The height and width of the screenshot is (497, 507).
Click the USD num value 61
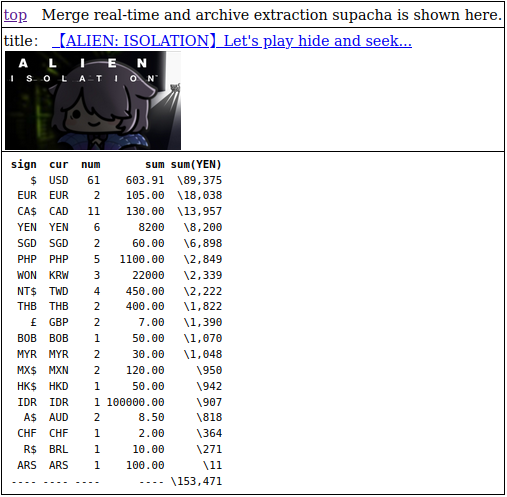[94, 180]
